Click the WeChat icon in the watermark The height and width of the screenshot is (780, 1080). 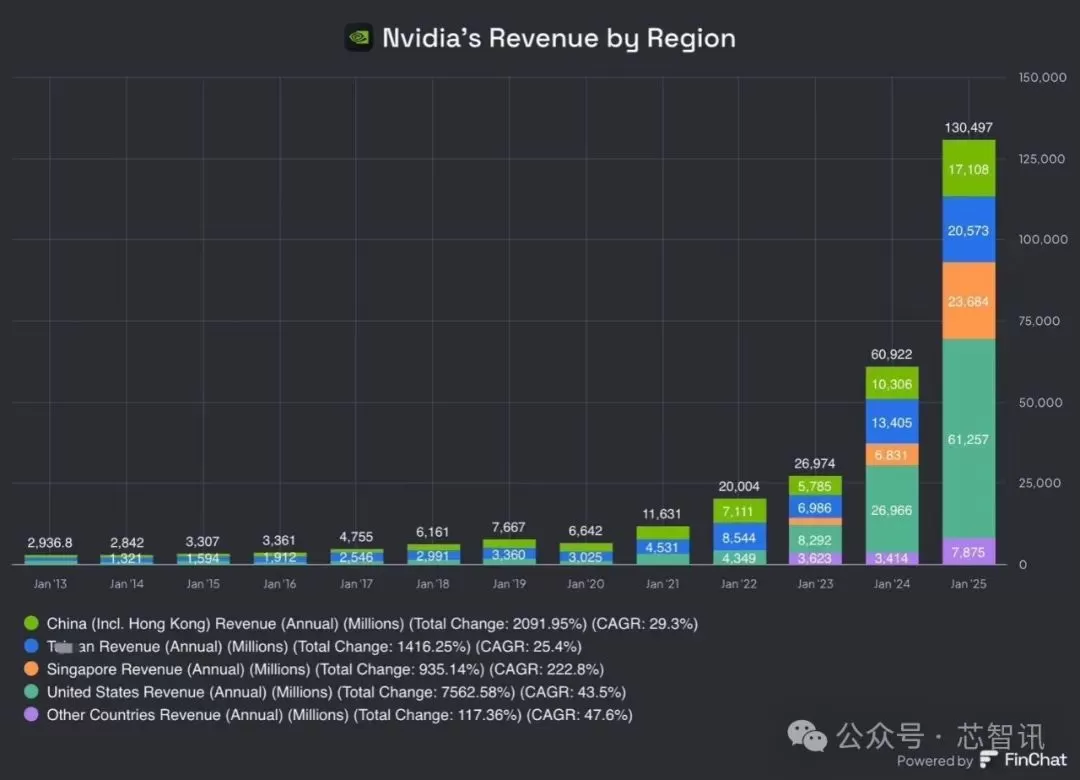(808, 737)
